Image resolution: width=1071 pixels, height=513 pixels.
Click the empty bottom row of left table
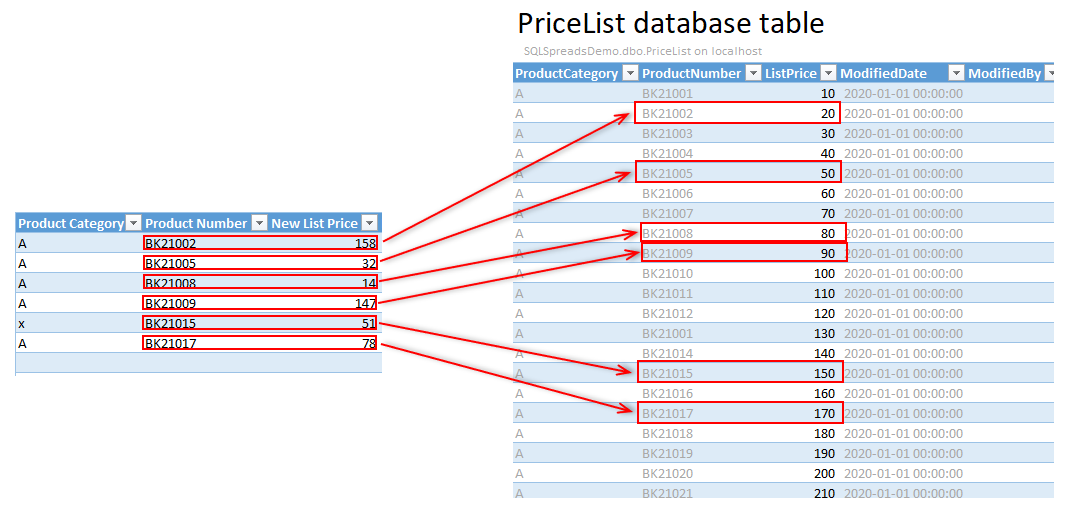pos(198,363)
